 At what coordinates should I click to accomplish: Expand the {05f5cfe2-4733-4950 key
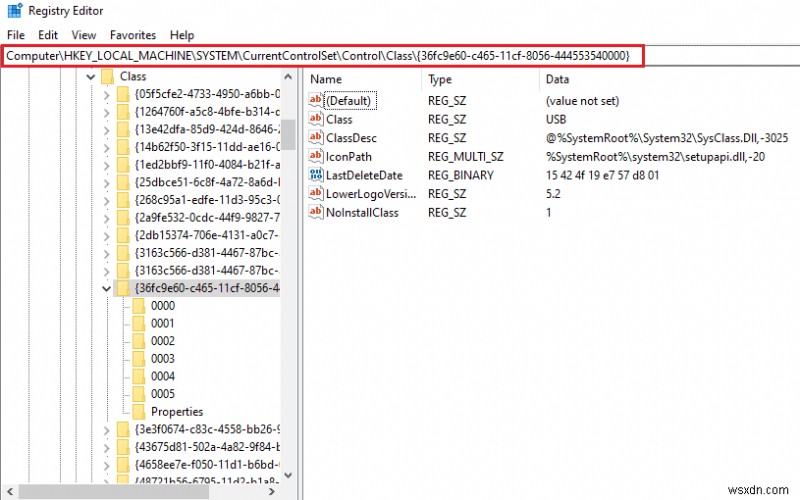(x=106, y=95)
